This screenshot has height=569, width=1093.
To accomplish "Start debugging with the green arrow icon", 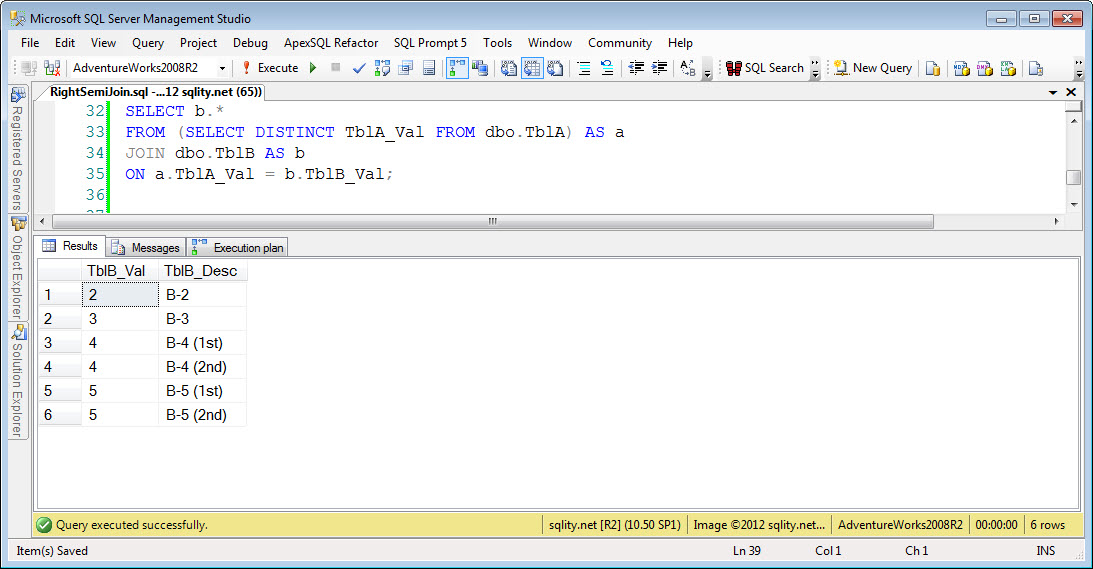I will click(313, 68).
